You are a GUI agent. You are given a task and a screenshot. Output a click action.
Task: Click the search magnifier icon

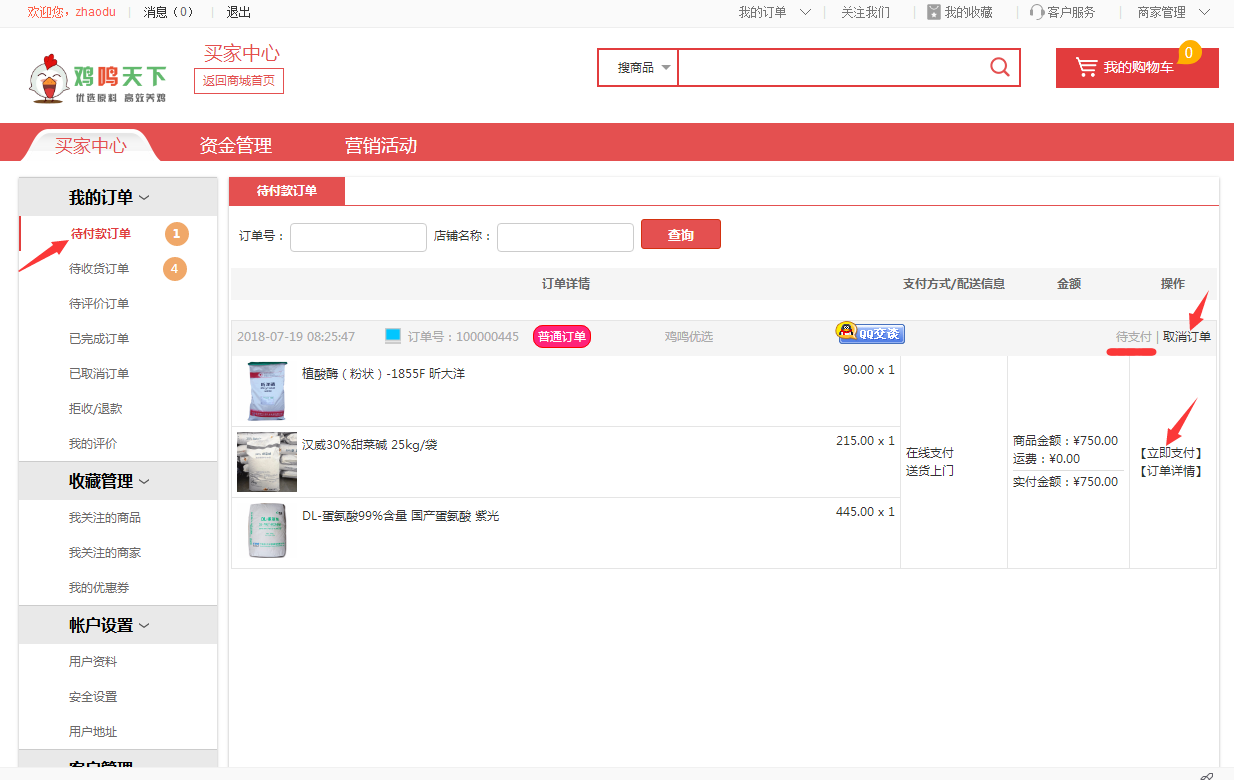point(999,67)
